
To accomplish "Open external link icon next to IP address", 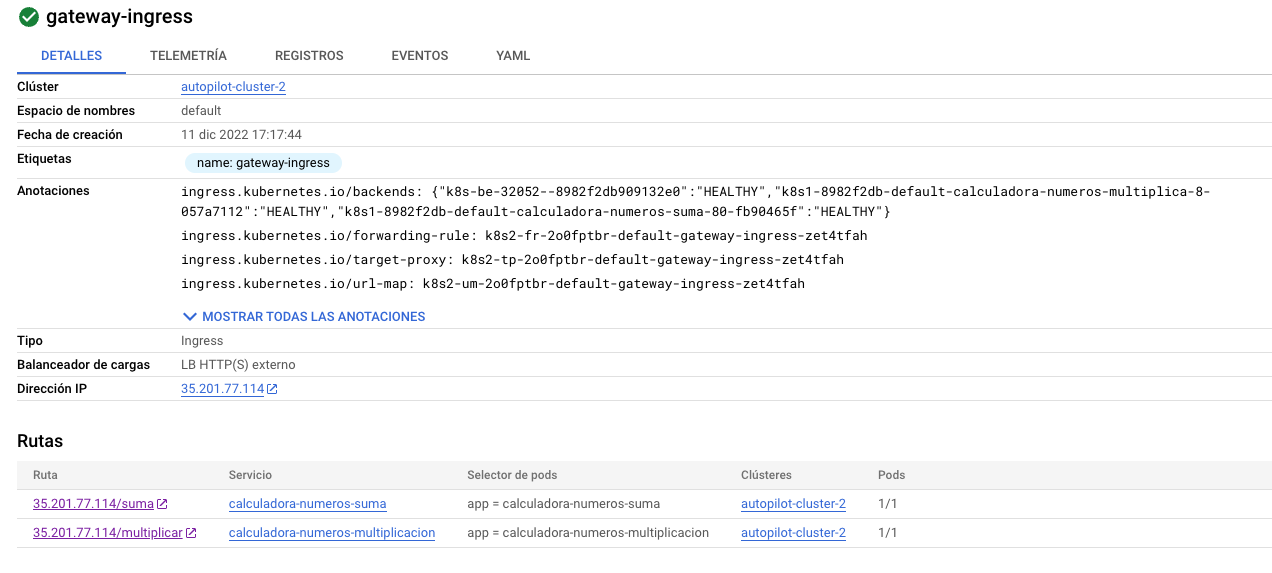I will (x=272, y=389).
